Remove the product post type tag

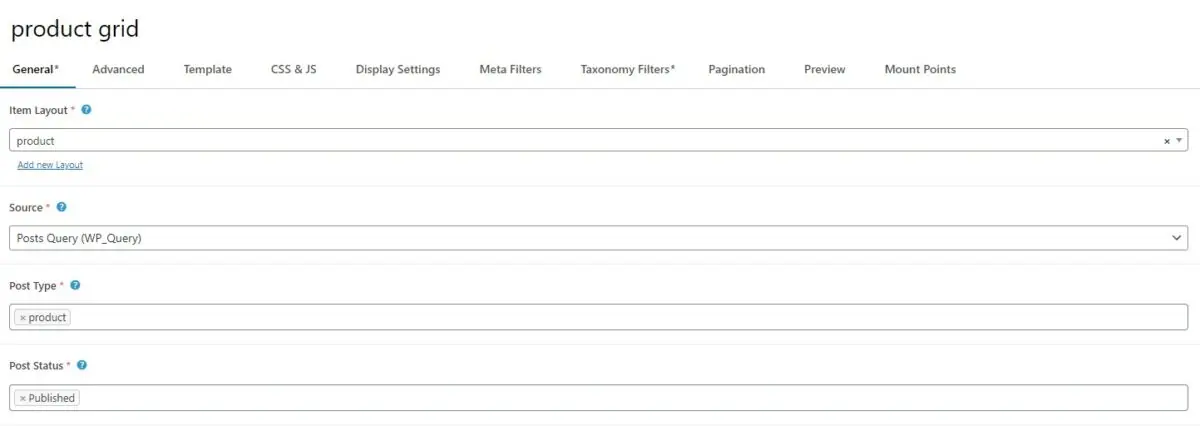pos(23,318)
